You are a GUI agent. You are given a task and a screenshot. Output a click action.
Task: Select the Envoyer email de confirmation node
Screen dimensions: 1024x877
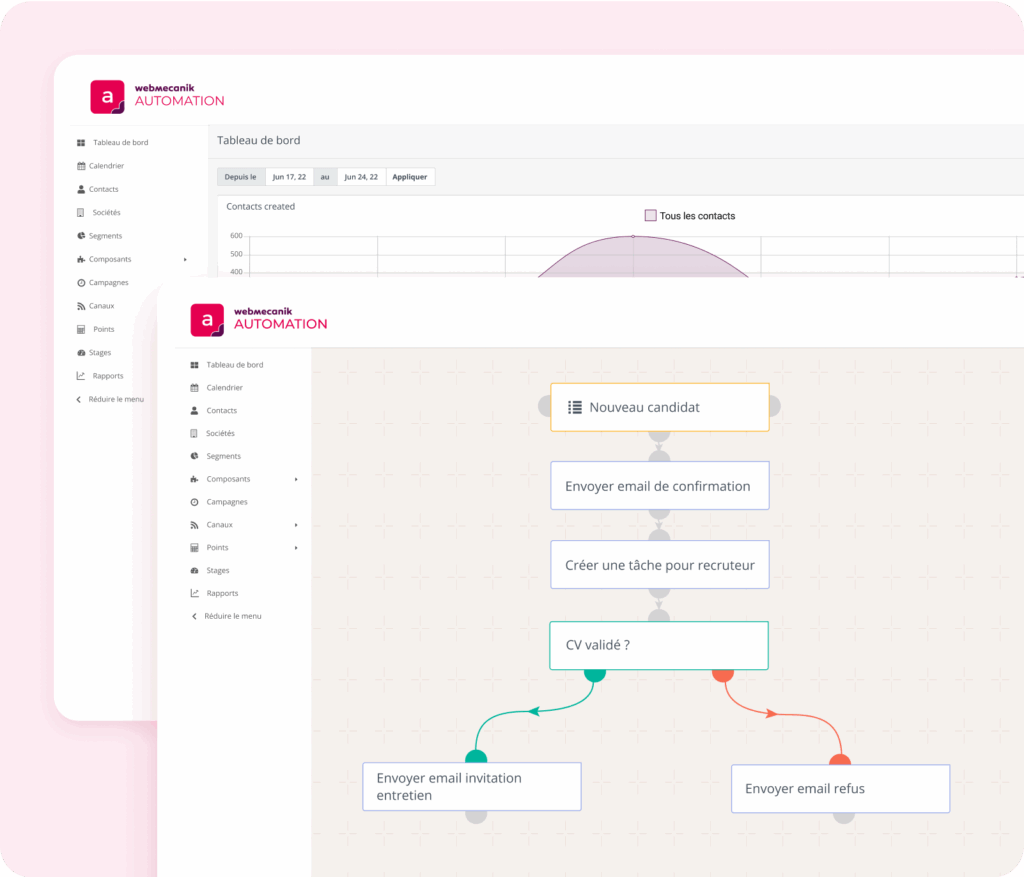(659, 486)
